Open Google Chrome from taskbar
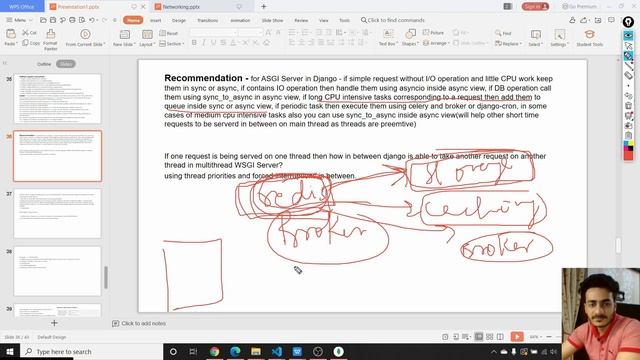The height and width of the screenshot is (360, 640). (214, 351)
